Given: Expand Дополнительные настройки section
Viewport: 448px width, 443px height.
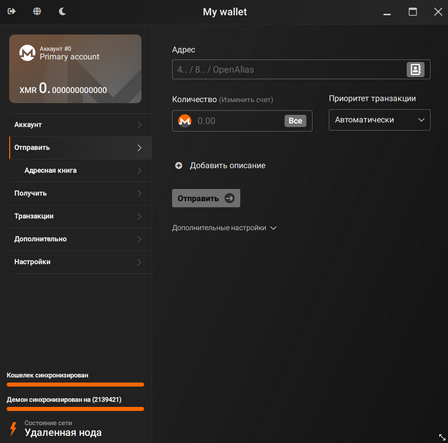Looking at the screenshot, I should 224,228.
